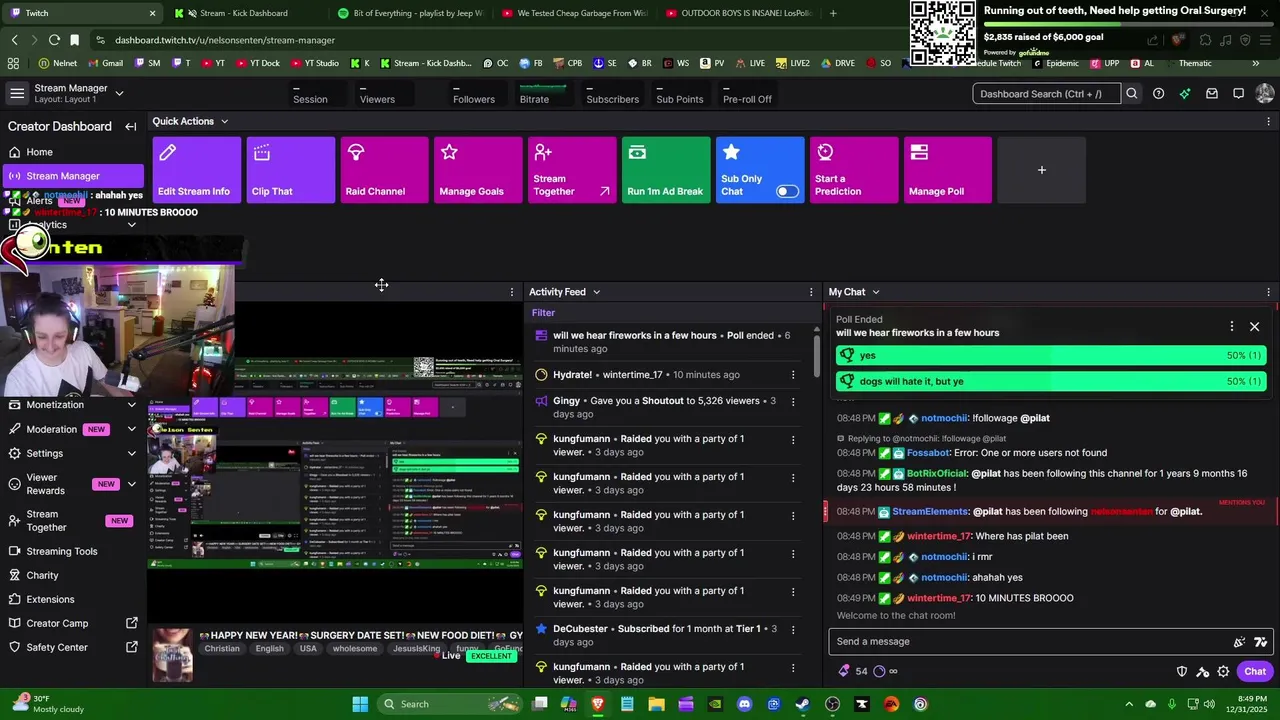Expand the Stream Manager layout dropdown
The height and width of the screenshot is (720, 1280).
[119, 93]
